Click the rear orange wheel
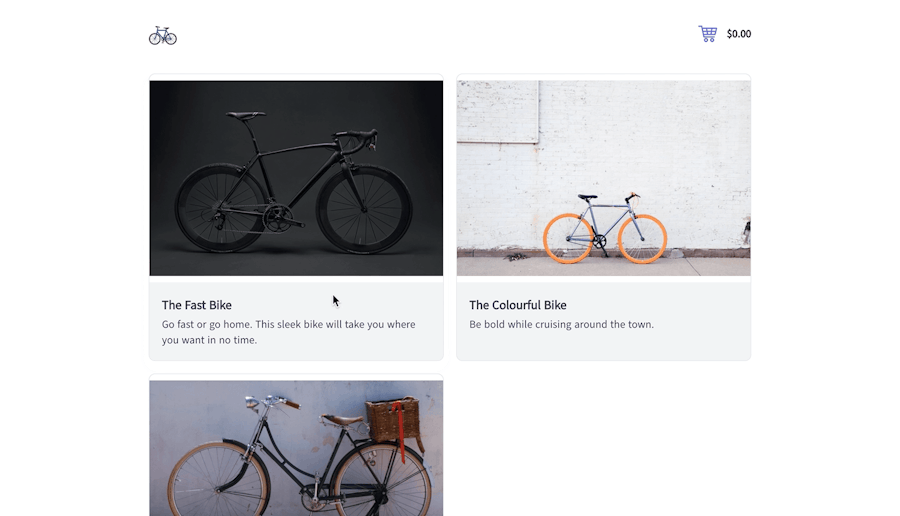Image resolution: width=900 pixels, height=516 pixels. click(568, 239)
